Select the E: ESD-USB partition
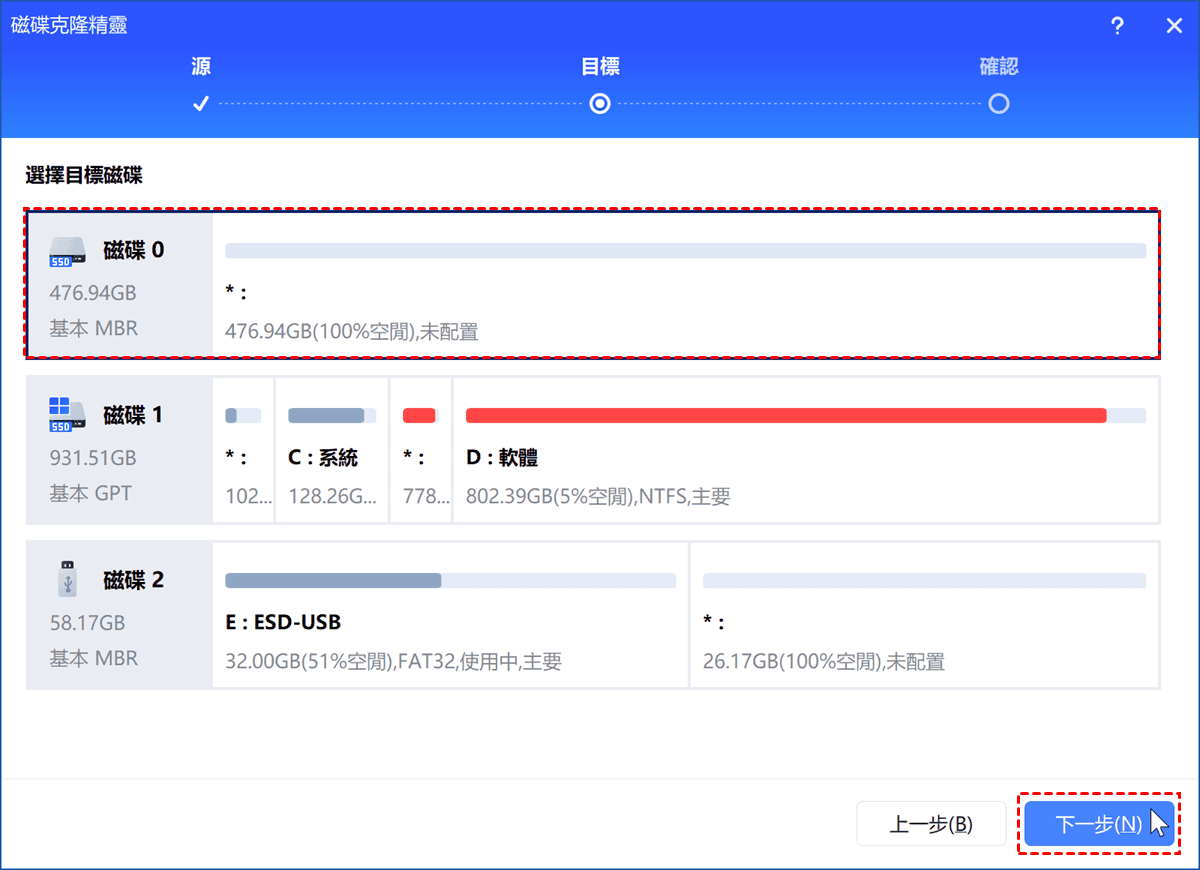This screenshot has height=870, width=1200. [450, 622]
